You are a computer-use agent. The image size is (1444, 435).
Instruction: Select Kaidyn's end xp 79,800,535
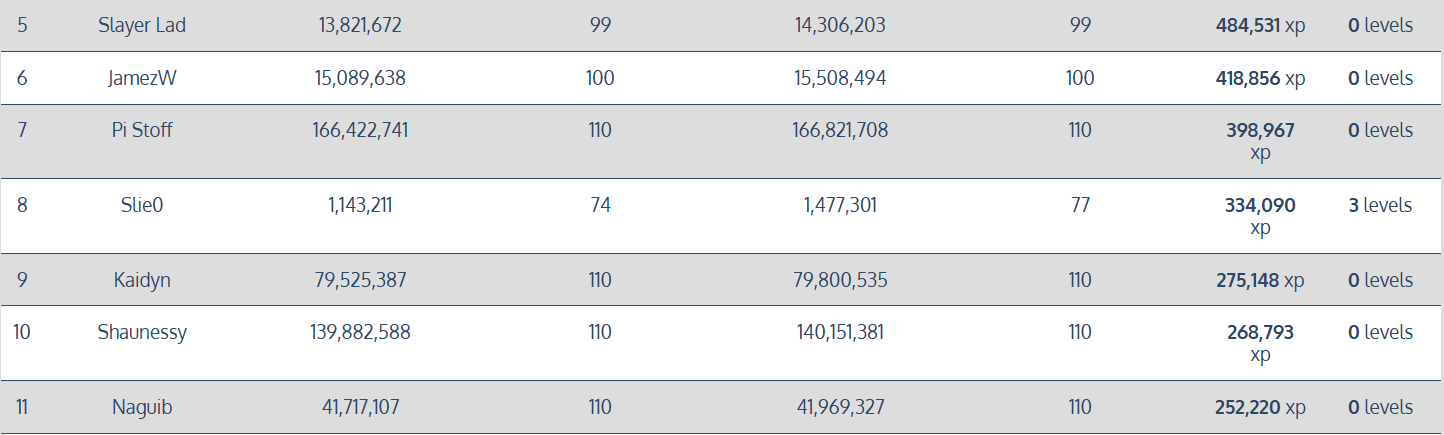pos(840,280)
